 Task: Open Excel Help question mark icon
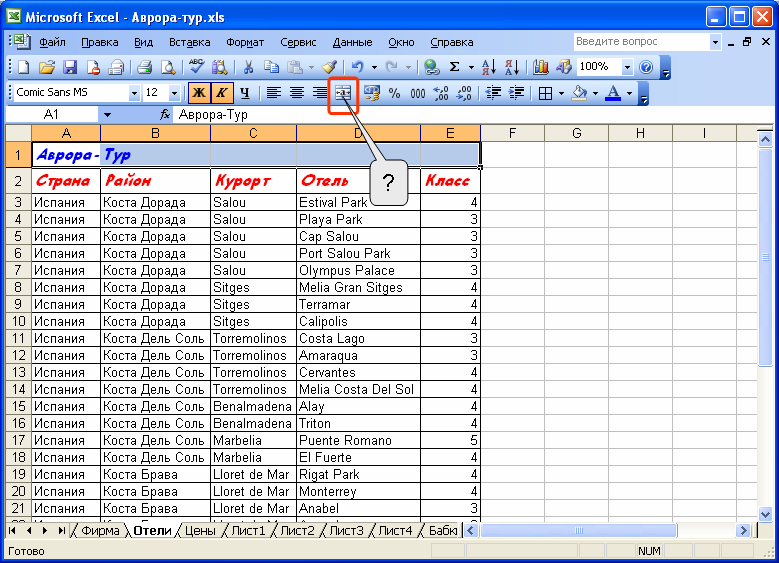point(646,67)
